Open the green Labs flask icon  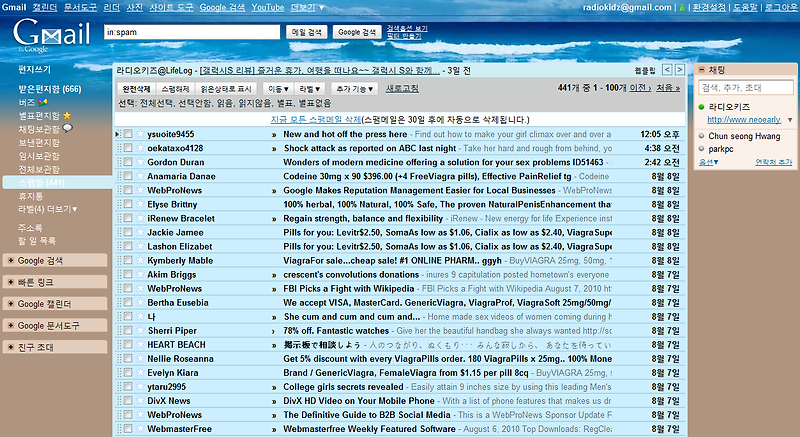[681, 8]
